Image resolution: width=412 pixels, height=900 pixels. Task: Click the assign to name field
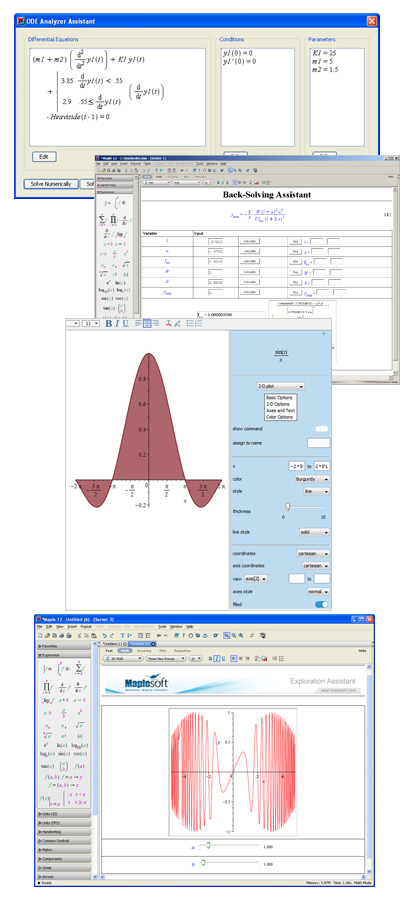[x=318, y=443]
